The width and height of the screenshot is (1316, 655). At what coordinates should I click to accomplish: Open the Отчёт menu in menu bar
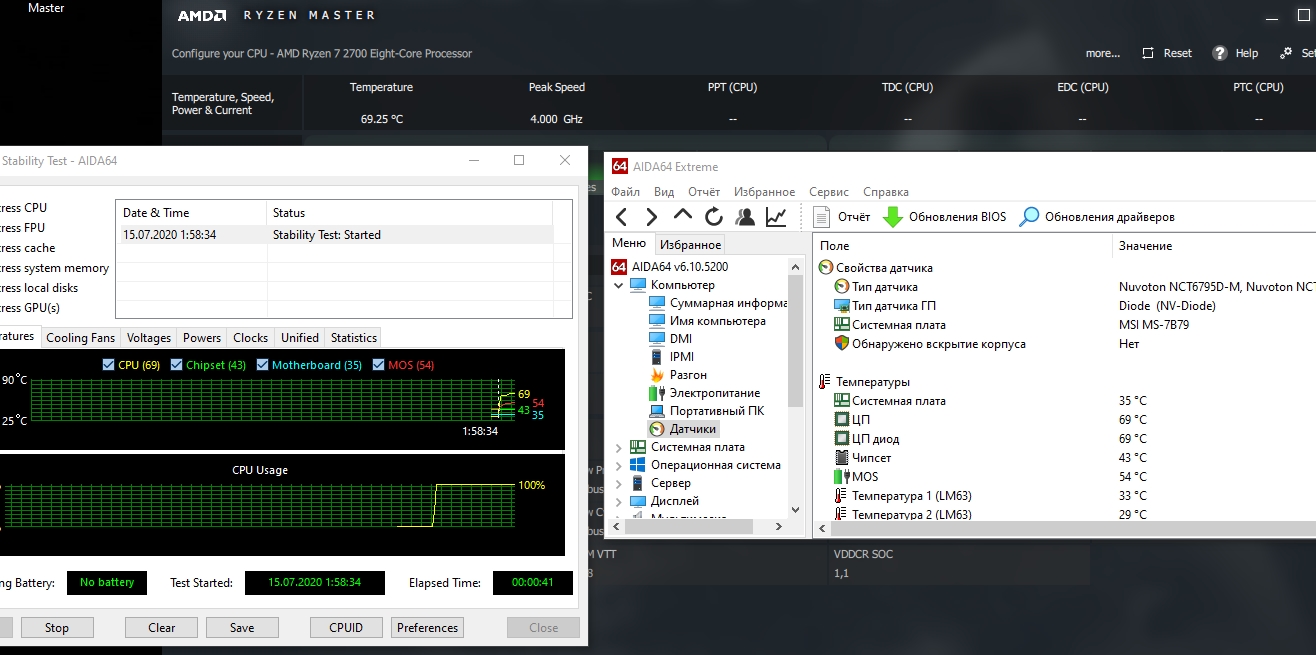(704, 192)
